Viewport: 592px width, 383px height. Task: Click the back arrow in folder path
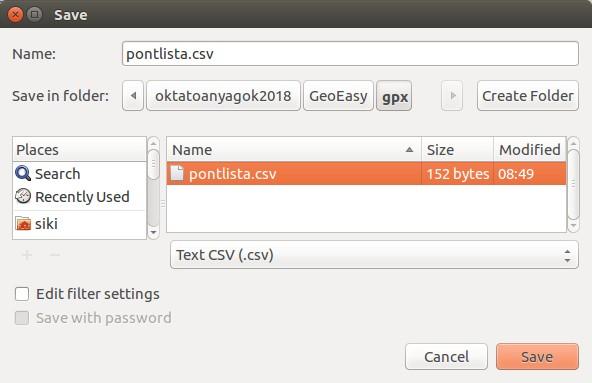[133, 96]
